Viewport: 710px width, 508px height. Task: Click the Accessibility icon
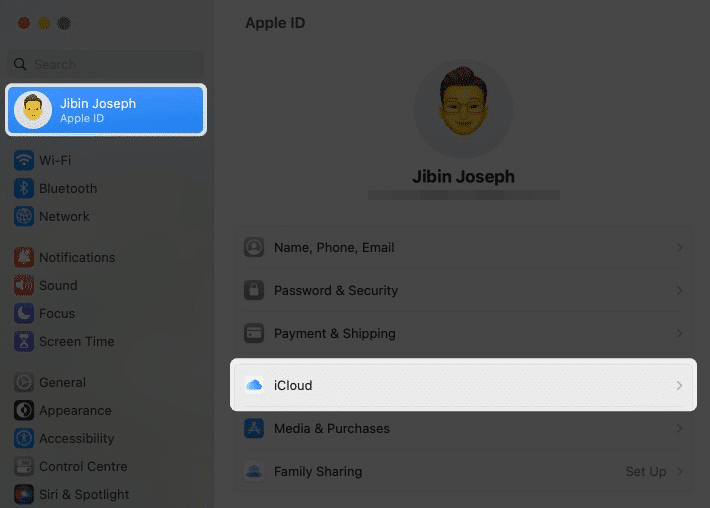24,438
